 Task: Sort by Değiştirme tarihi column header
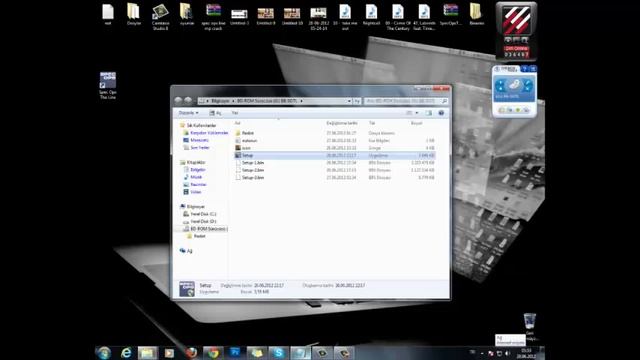point(342,123)
